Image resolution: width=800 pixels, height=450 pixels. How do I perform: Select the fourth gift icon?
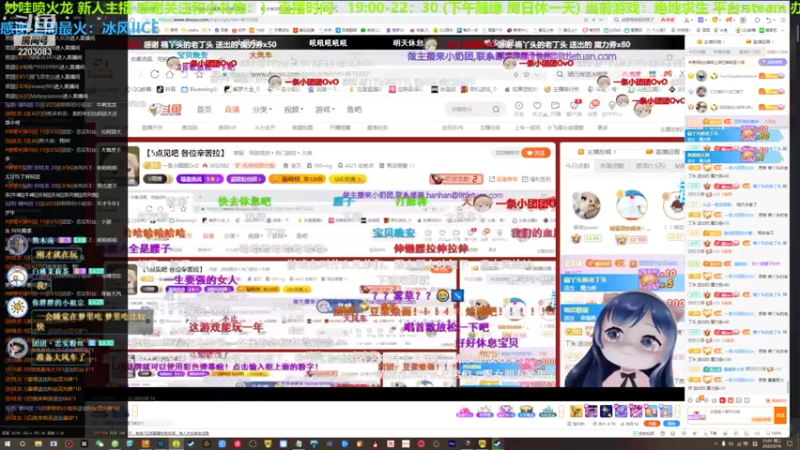tap(527, 411)
